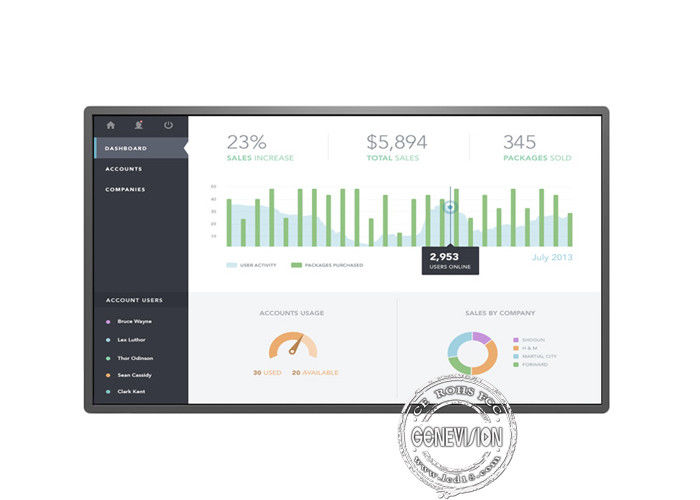This screenshot has height=500, width=700.
Task: Click the chart data point marker circle
Action: click(450, 208)
